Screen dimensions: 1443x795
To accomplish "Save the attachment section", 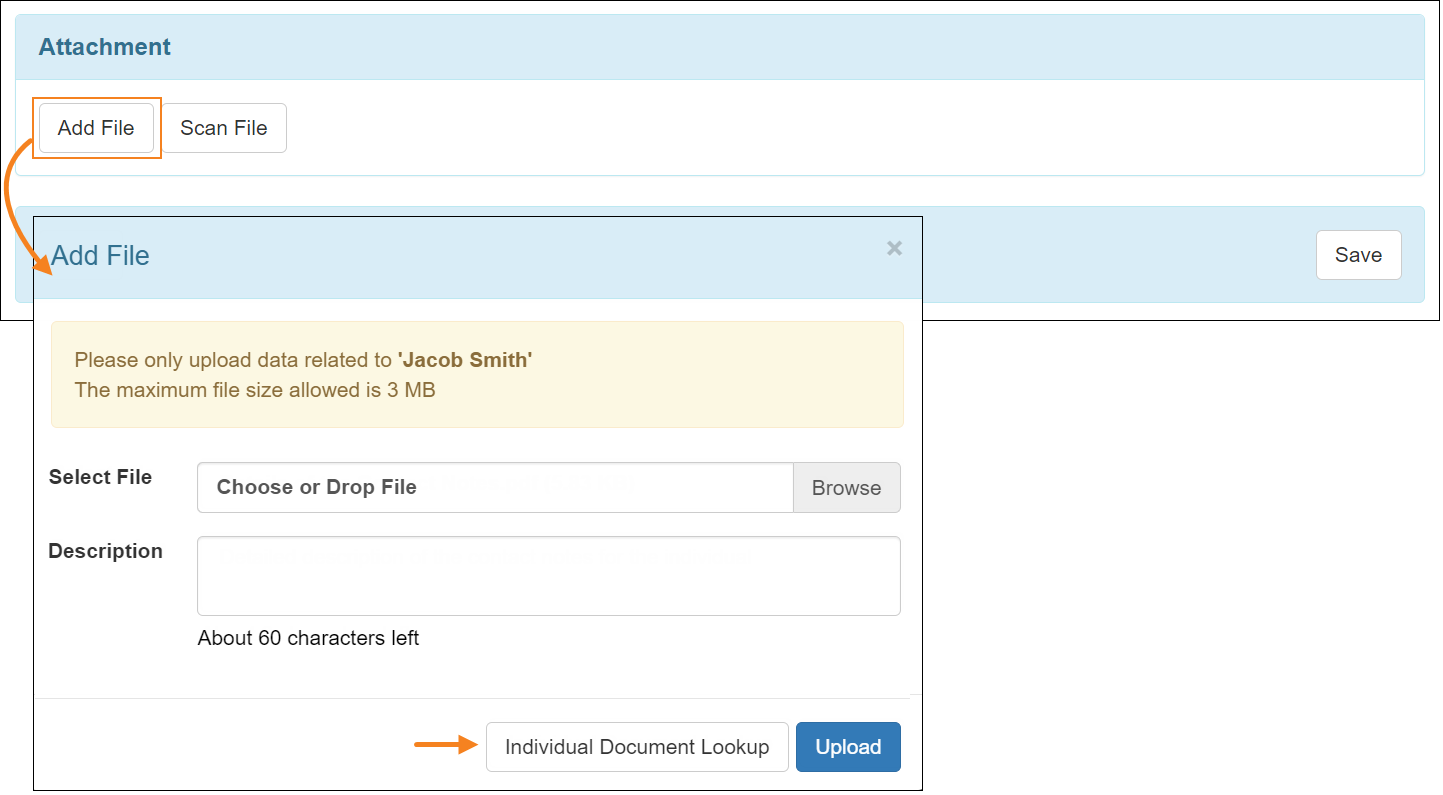I will click(x=1358, y=255).
